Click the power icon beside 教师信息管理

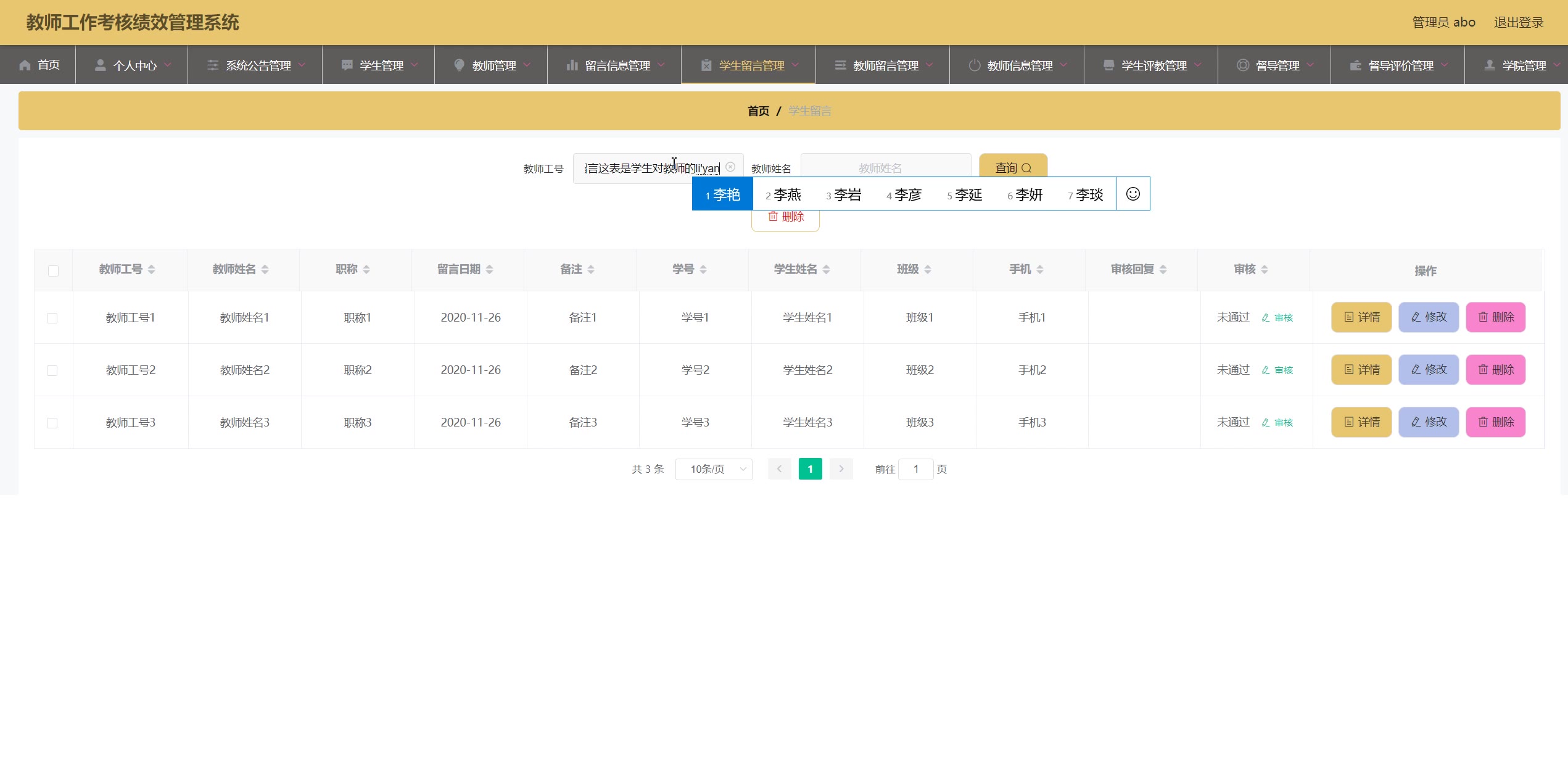[x=975, y=65]
